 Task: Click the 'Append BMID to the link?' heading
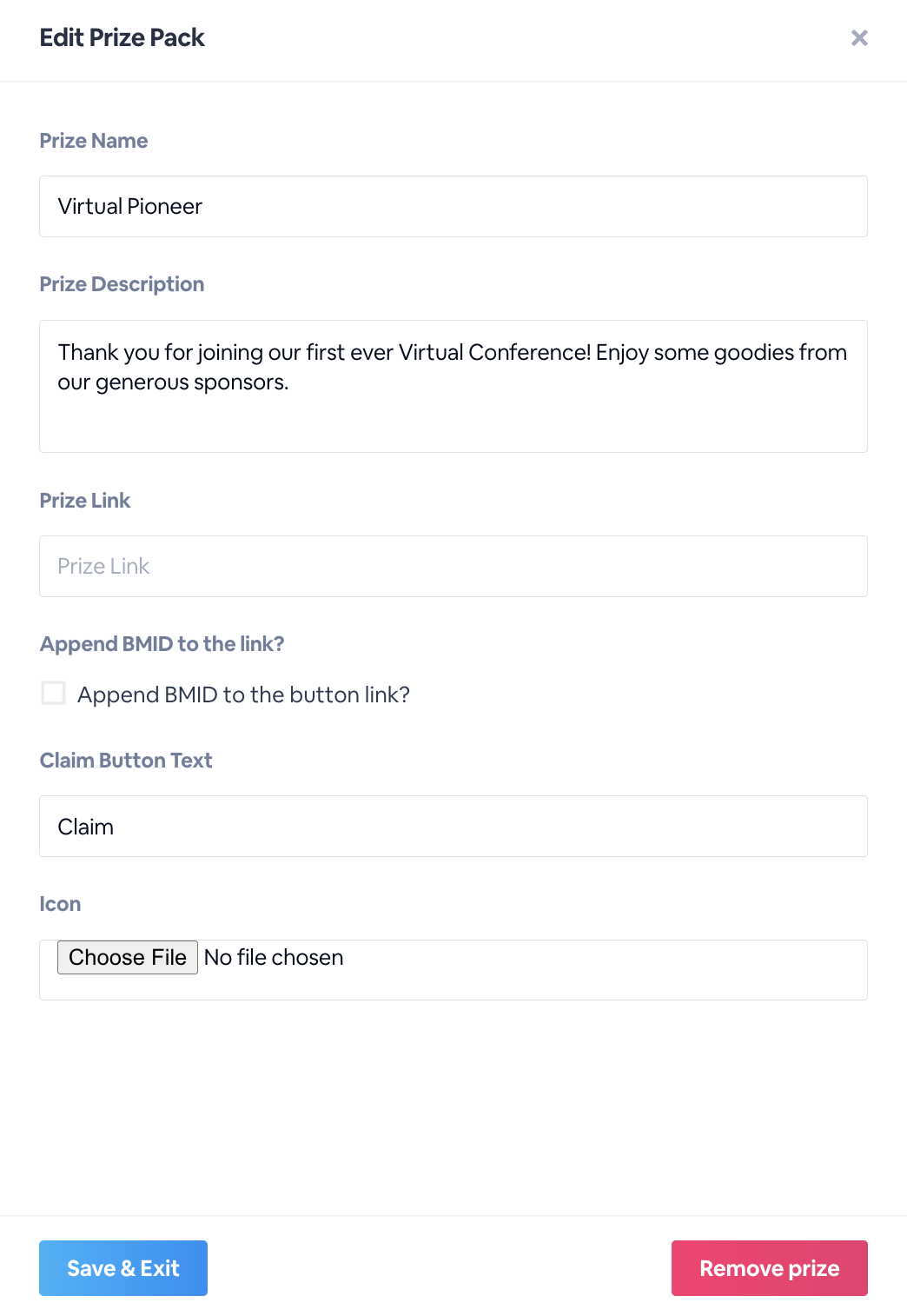tap(162, 644)
